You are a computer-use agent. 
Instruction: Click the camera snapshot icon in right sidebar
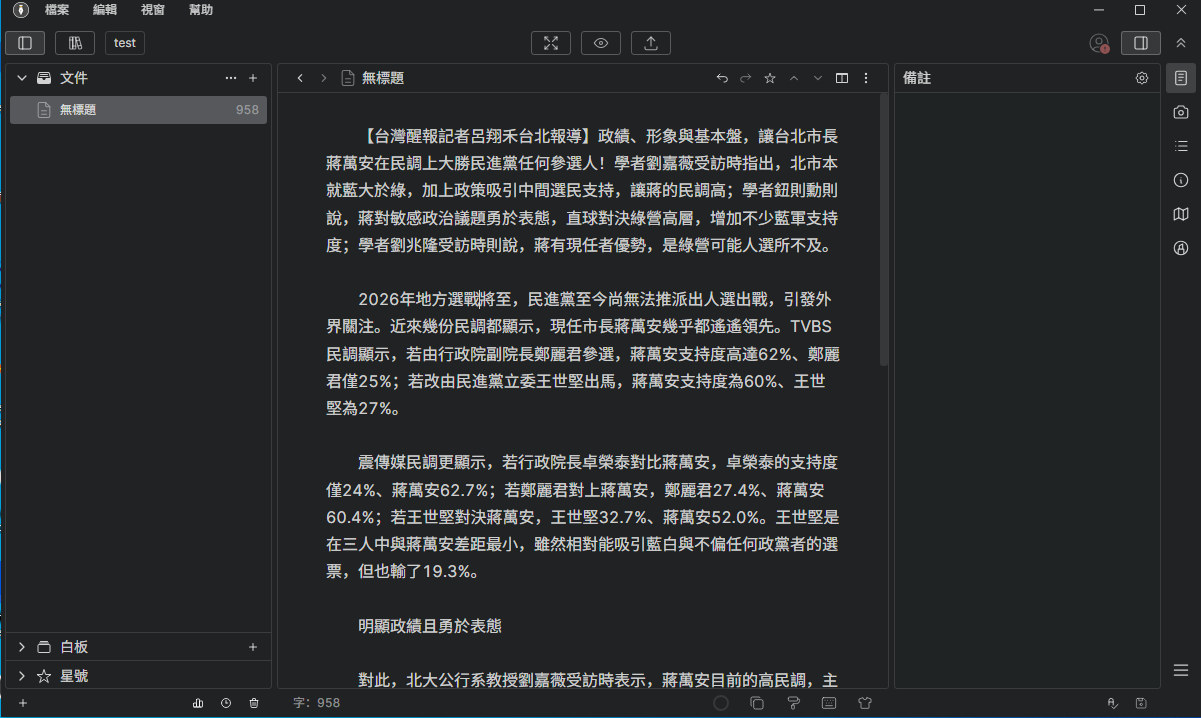click(1180, 113)
